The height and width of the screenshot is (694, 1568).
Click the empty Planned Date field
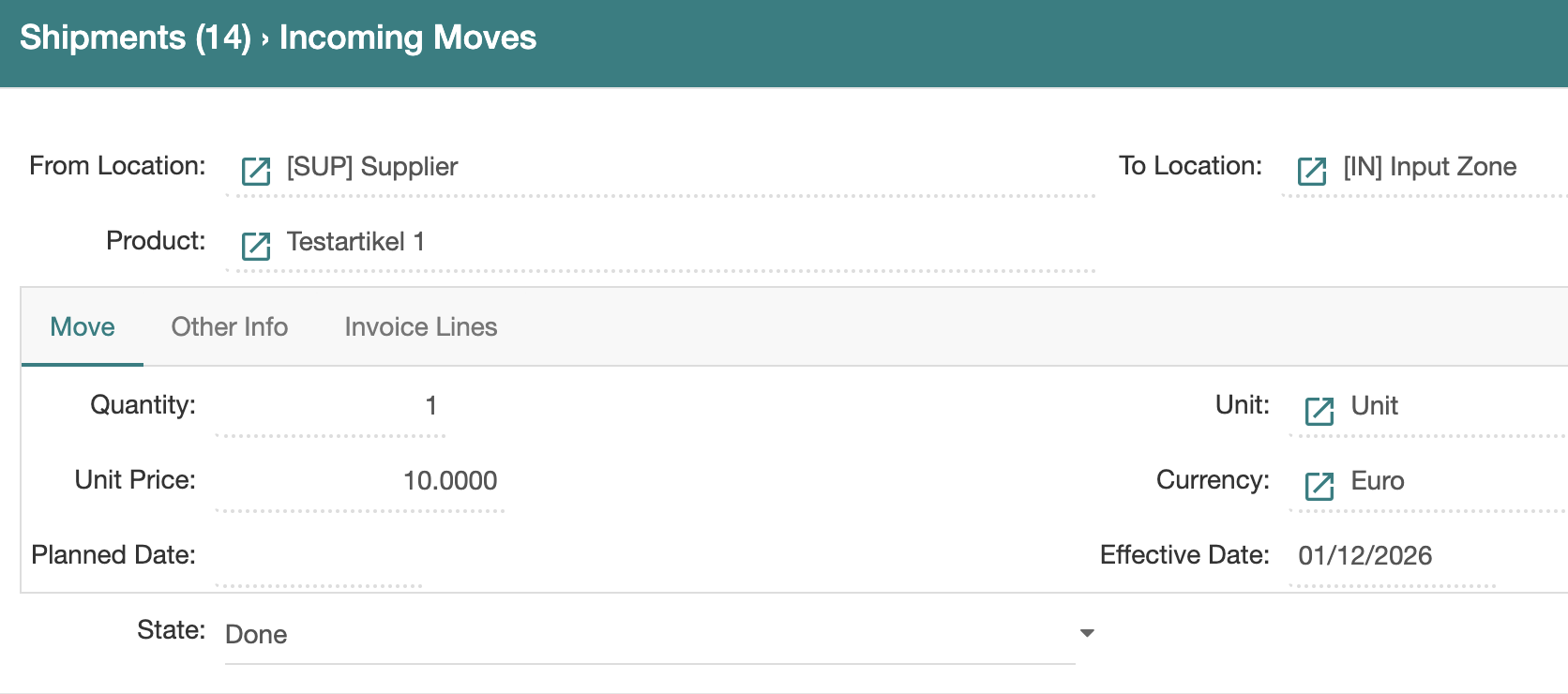coord(319,556)
